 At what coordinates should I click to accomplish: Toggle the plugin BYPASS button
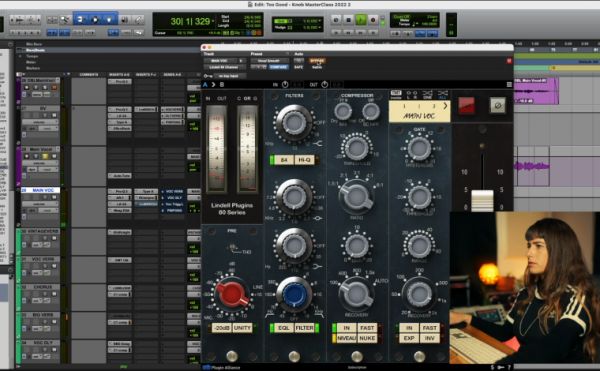coord(317,60)
